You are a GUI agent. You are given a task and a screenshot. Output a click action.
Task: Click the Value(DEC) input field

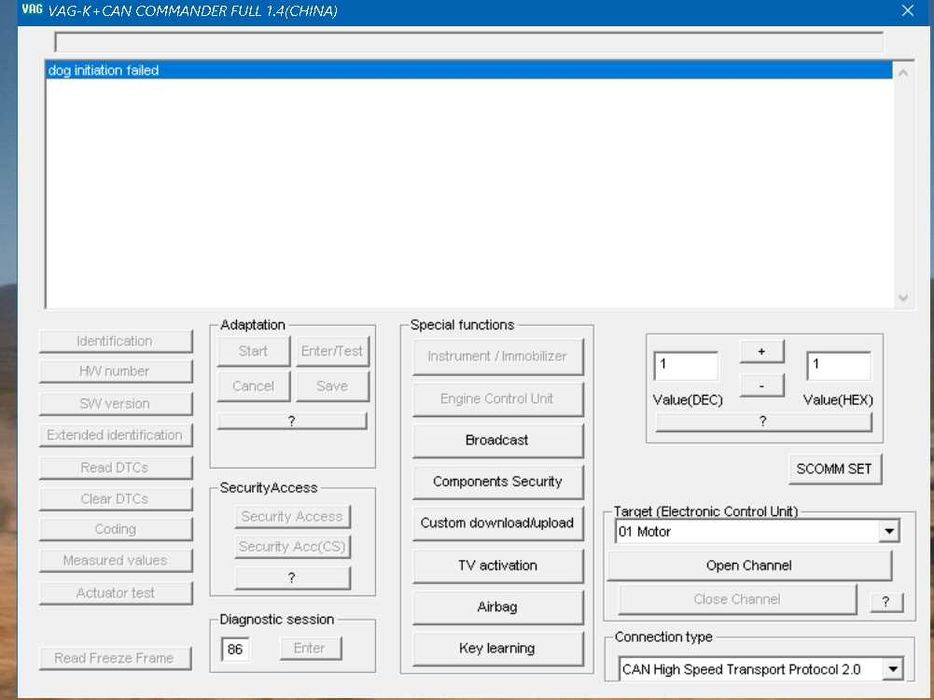[x=686, y=366]
